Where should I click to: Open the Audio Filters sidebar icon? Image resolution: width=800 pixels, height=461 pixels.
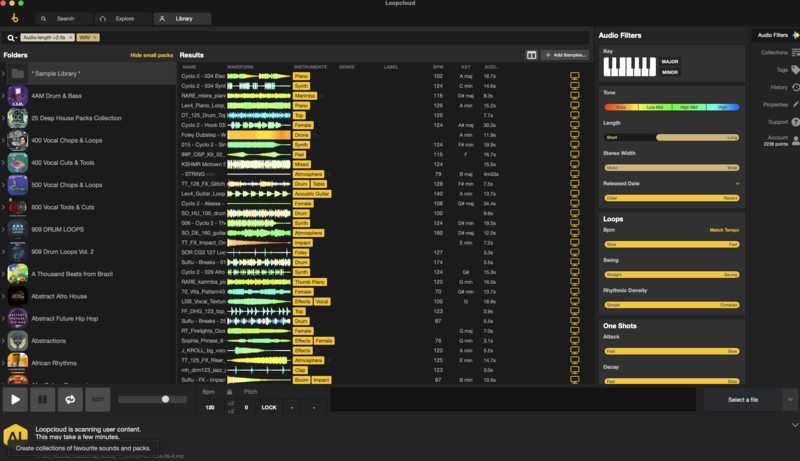pyautogui.click(x=796, y=35)
